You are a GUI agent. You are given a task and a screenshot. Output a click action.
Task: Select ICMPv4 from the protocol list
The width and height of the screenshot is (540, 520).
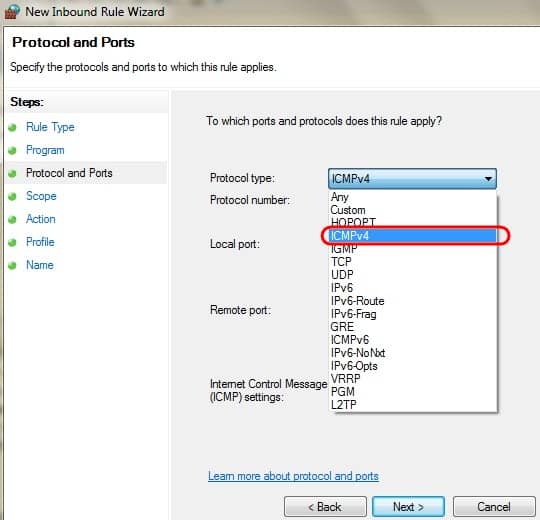coord(413,236)
